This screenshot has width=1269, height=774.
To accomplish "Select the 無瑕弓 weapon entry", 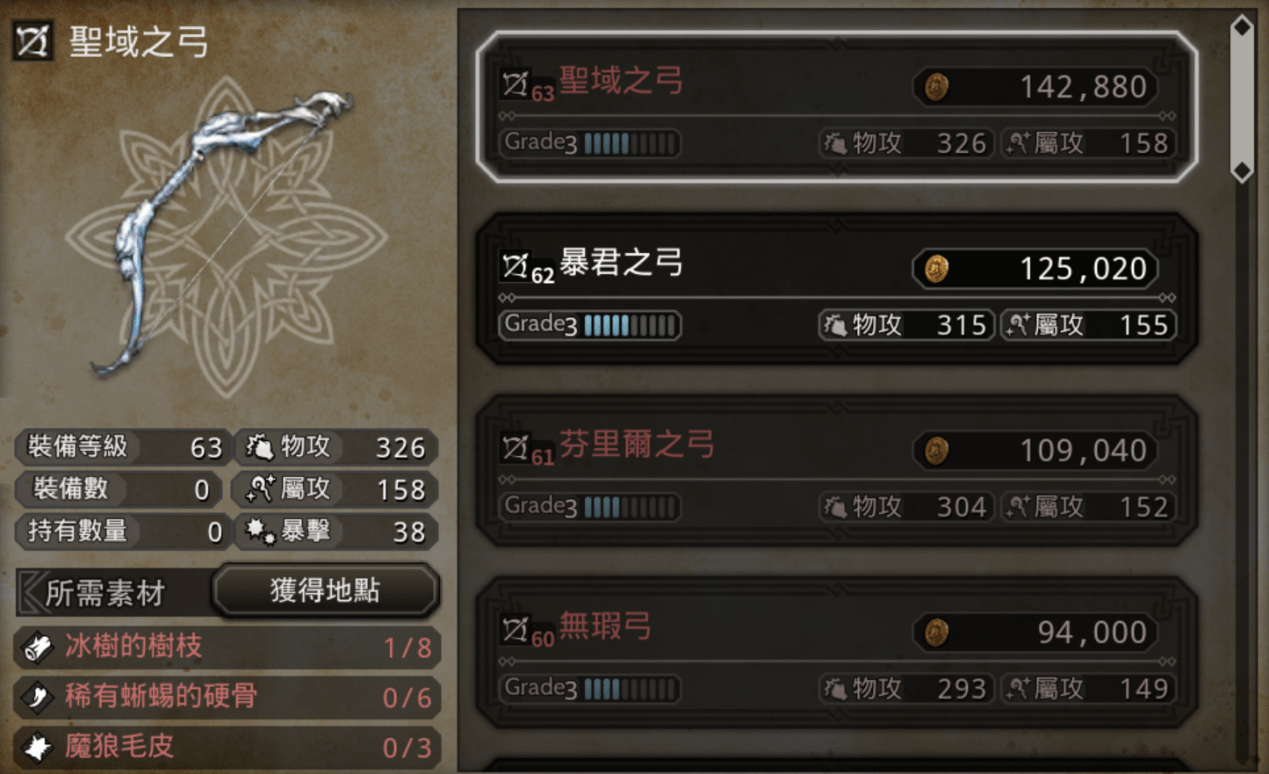I will tap(835, 653).
